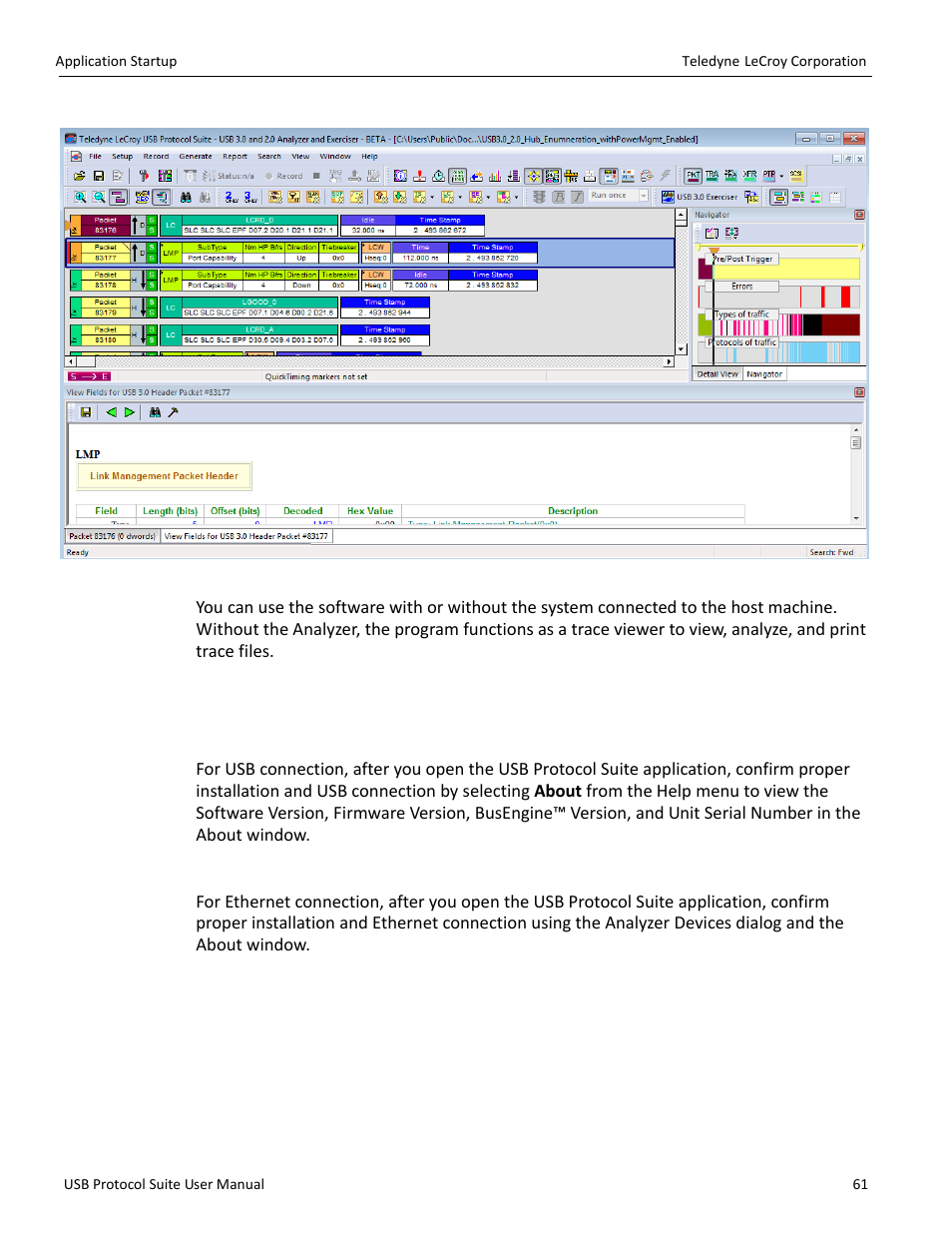This screenshot has height=1233, width=952.
Task: Open the File menu
Action: tap(95, 157)
